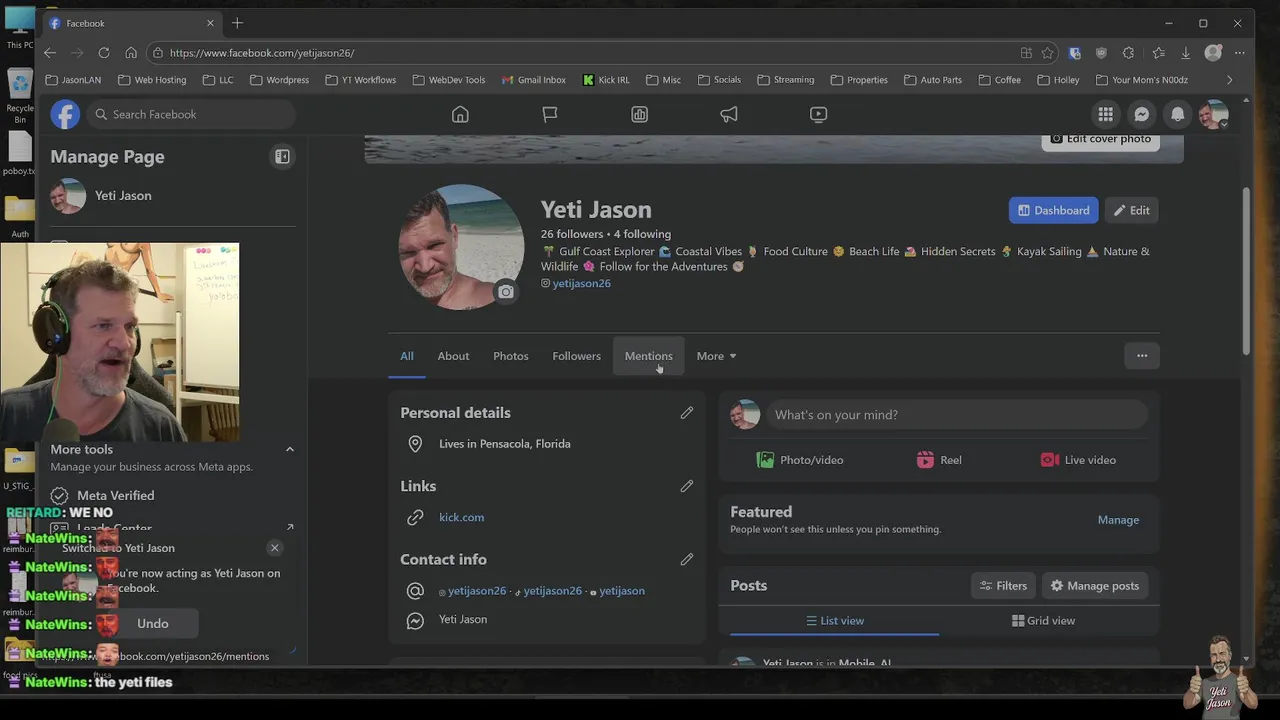The width and height of the screenshot is (1280, 720).
Task: Close the Facebook browser tab
Action: 210,23
